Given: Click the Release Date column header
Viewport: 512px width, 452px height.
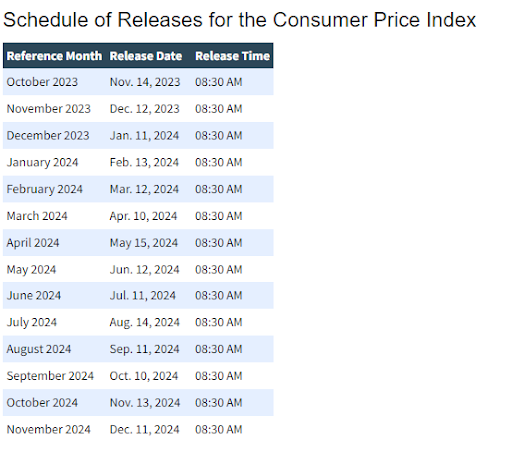Looking at the screenshot, I should click(146, 56).
